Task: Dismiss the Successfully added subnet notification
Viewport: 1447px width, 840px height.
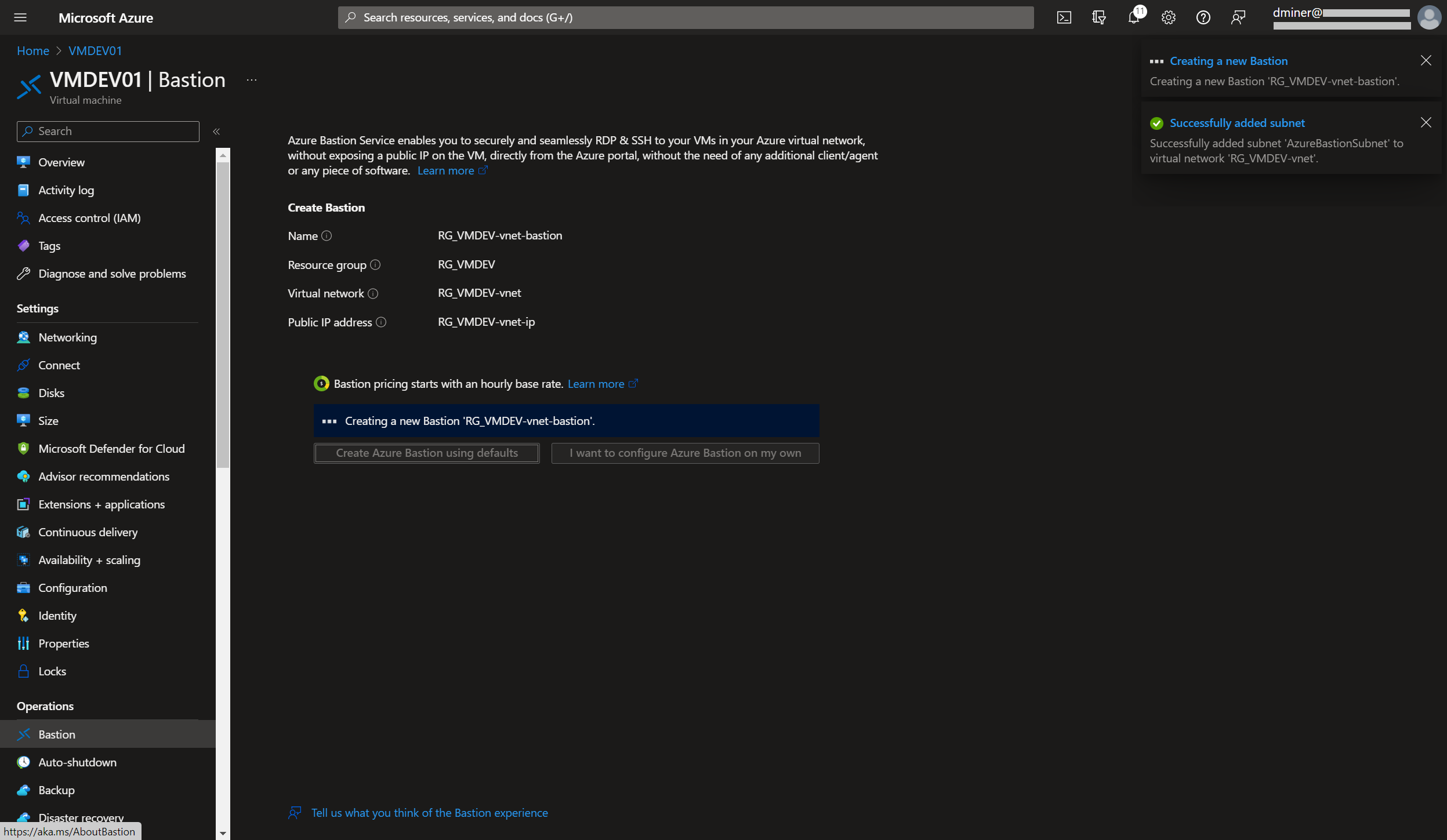Action: point(1426,122)
